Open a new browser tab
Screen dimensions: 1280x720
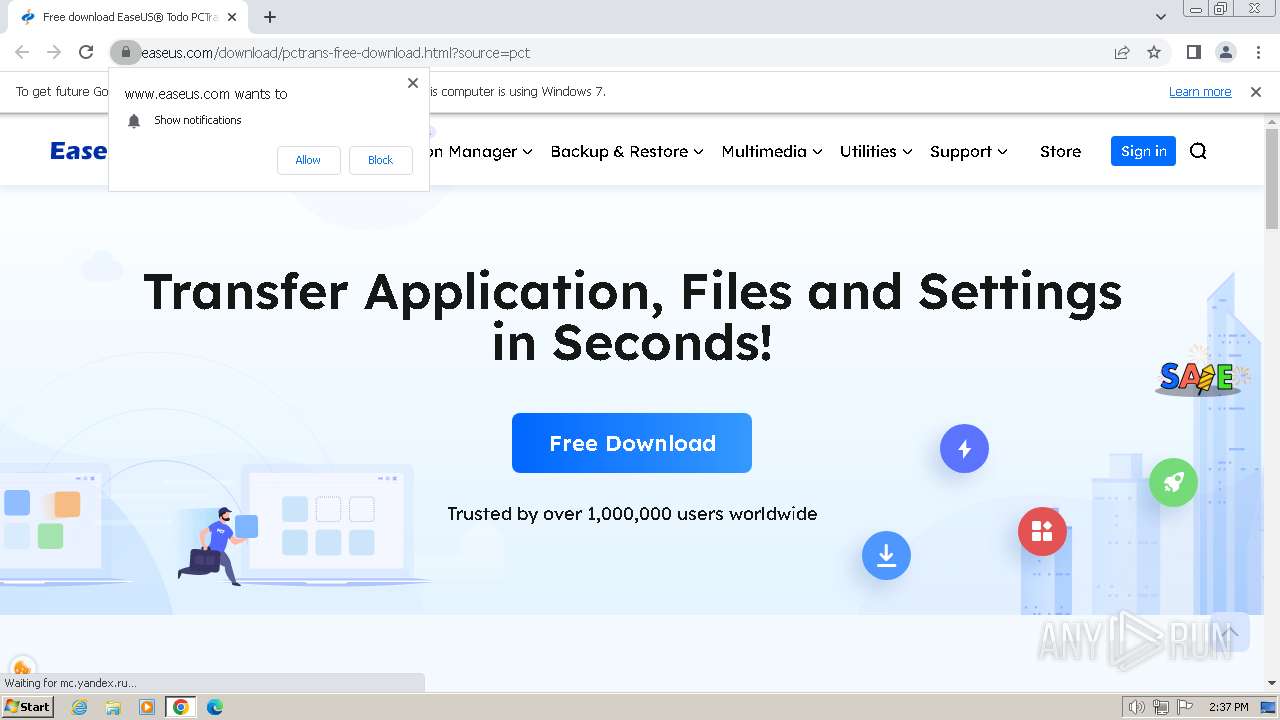[x=270, y=16]
